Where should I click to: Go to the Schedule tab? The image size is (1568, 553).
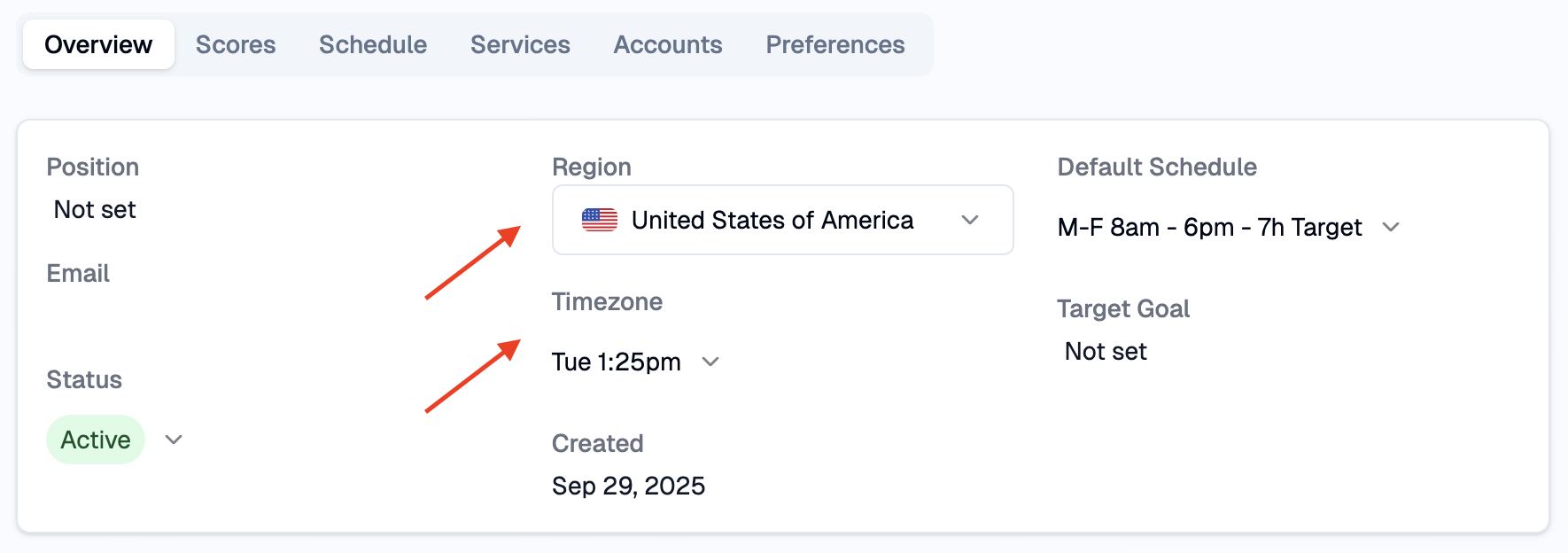373,44
